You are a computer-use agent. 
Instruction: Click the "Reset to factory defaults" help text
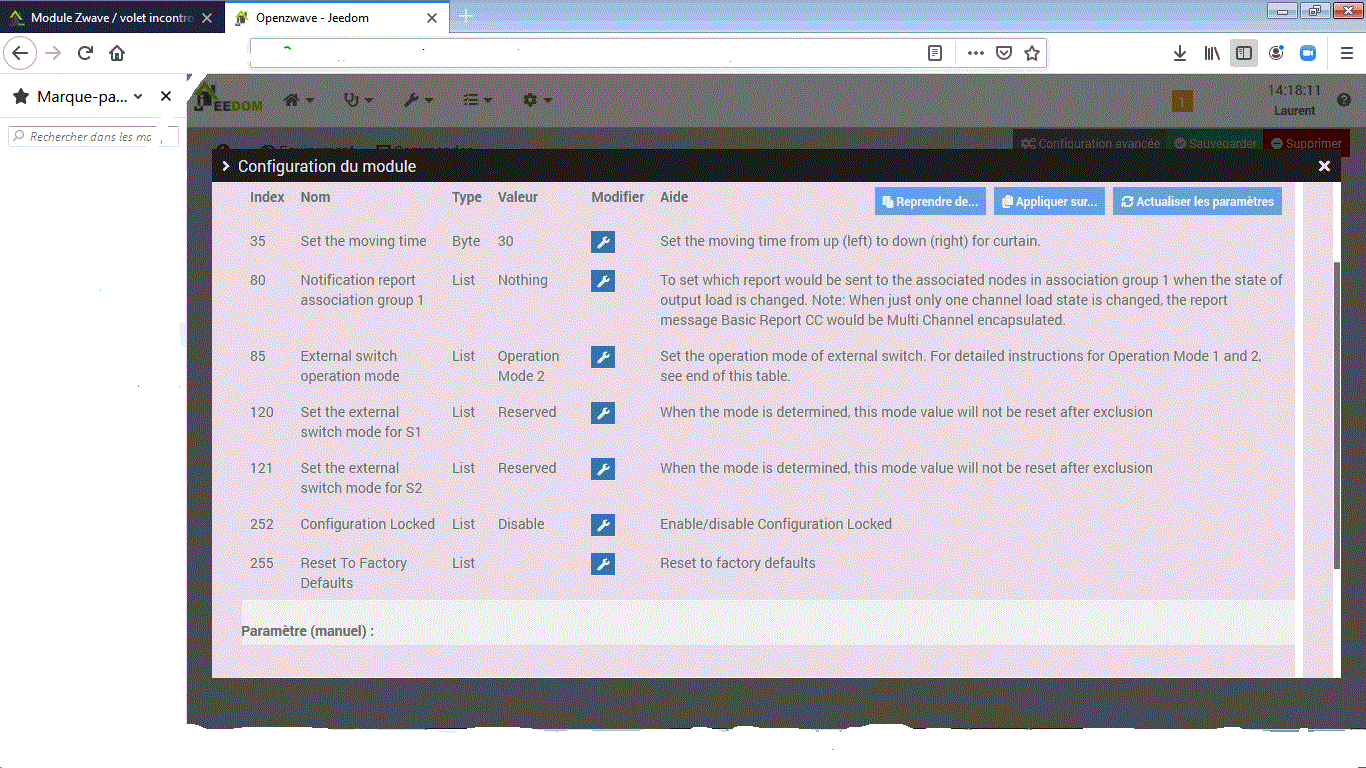click(x=738, y=564)
